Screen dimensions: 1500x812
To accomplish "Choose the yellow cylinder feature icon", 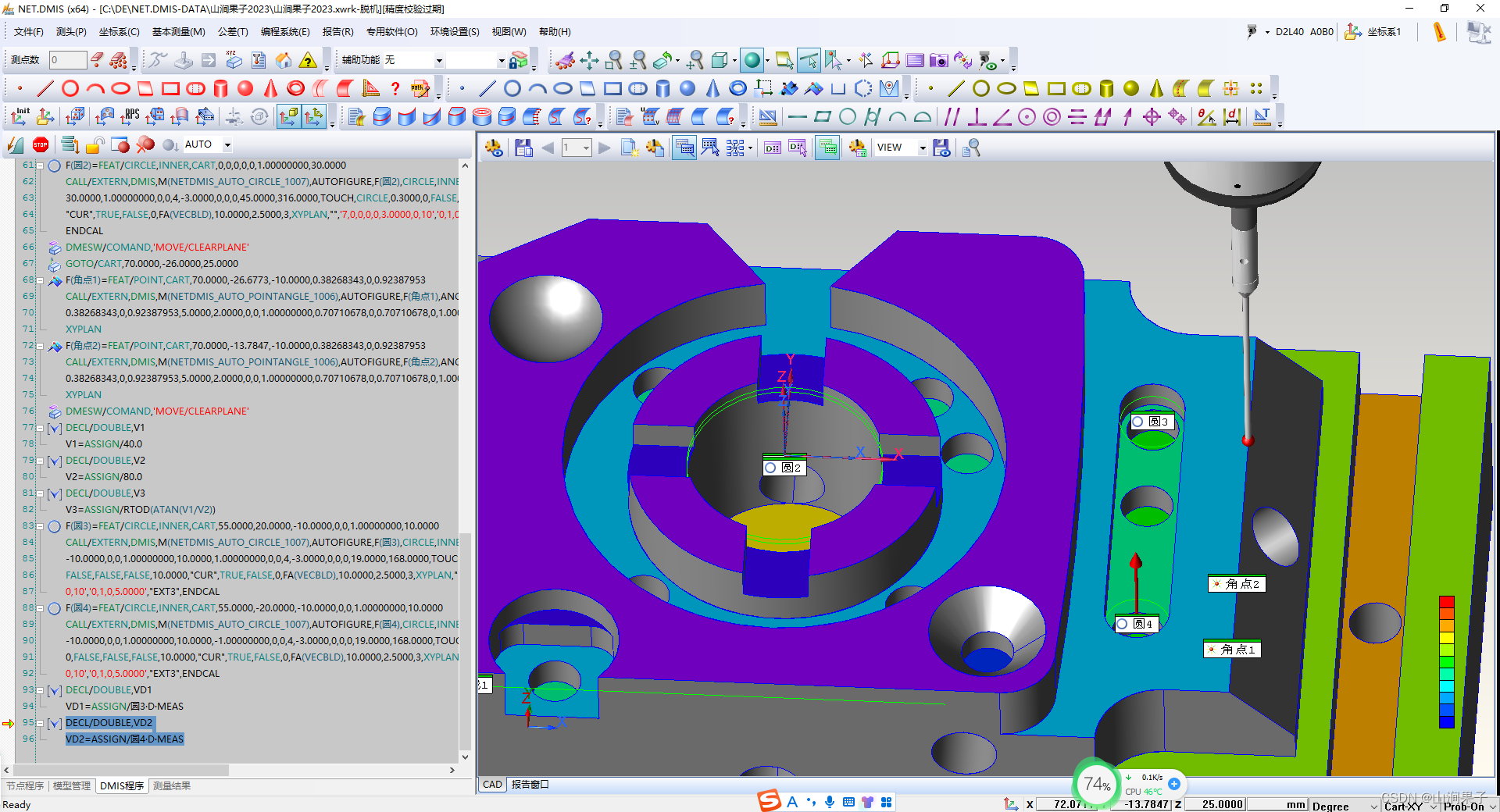I will (x=1106, y=88).
